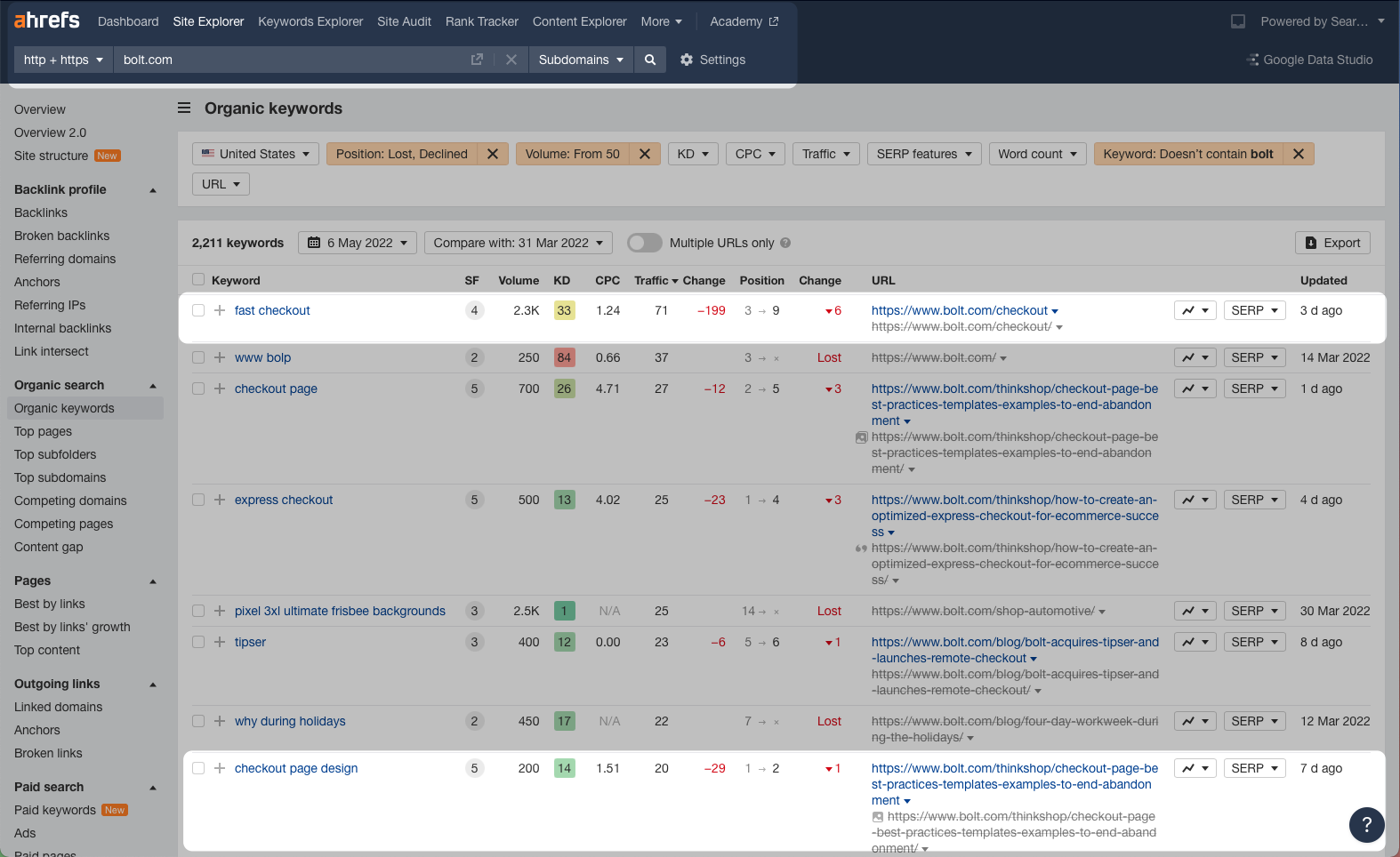Open the help question mark bubble
This screenshot has width=1400, height=857.
click(x=1367, y=824)
